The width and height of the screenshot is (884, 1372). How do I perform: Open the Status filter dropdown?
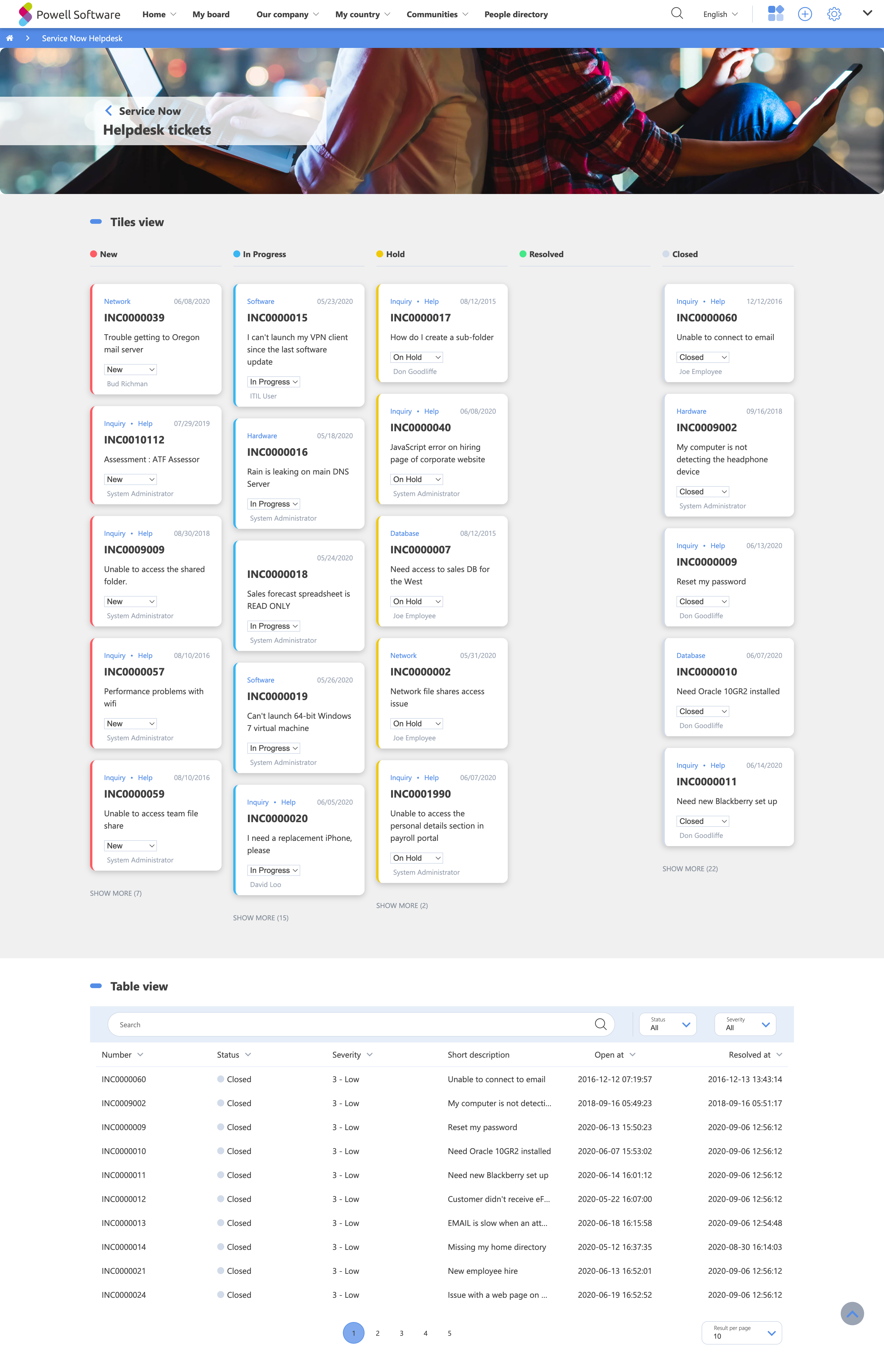pyautogui.click(x=668, y=1024)
